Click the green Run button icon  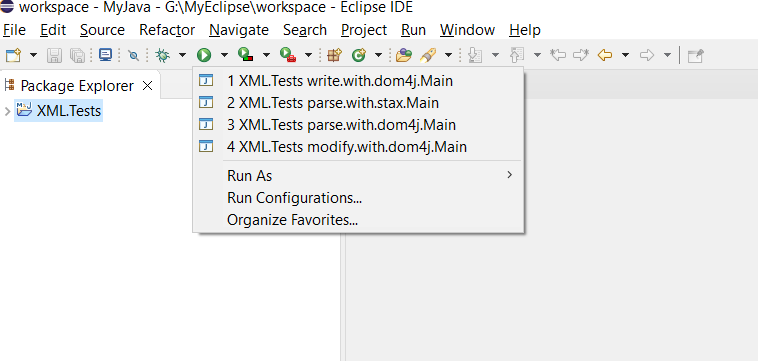point(204,56)
